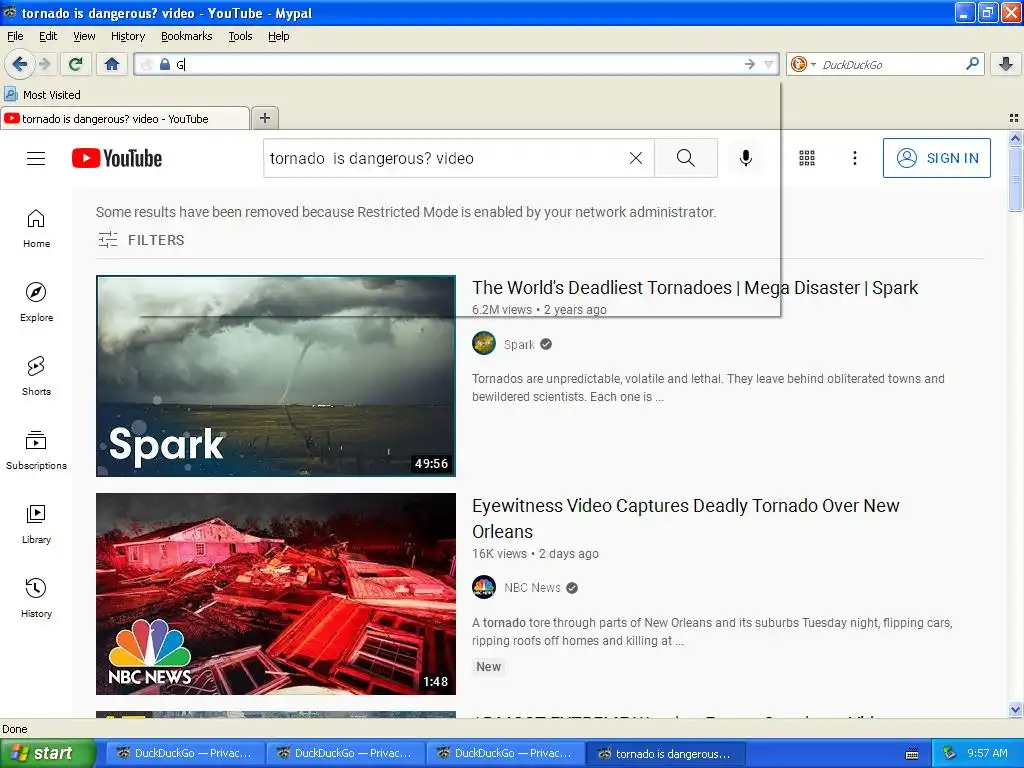The width and height of the screenshot is (1024, 768).
Task: Open the DuckDuckGo search engine dropdown
Action: [x=803, y=64]
